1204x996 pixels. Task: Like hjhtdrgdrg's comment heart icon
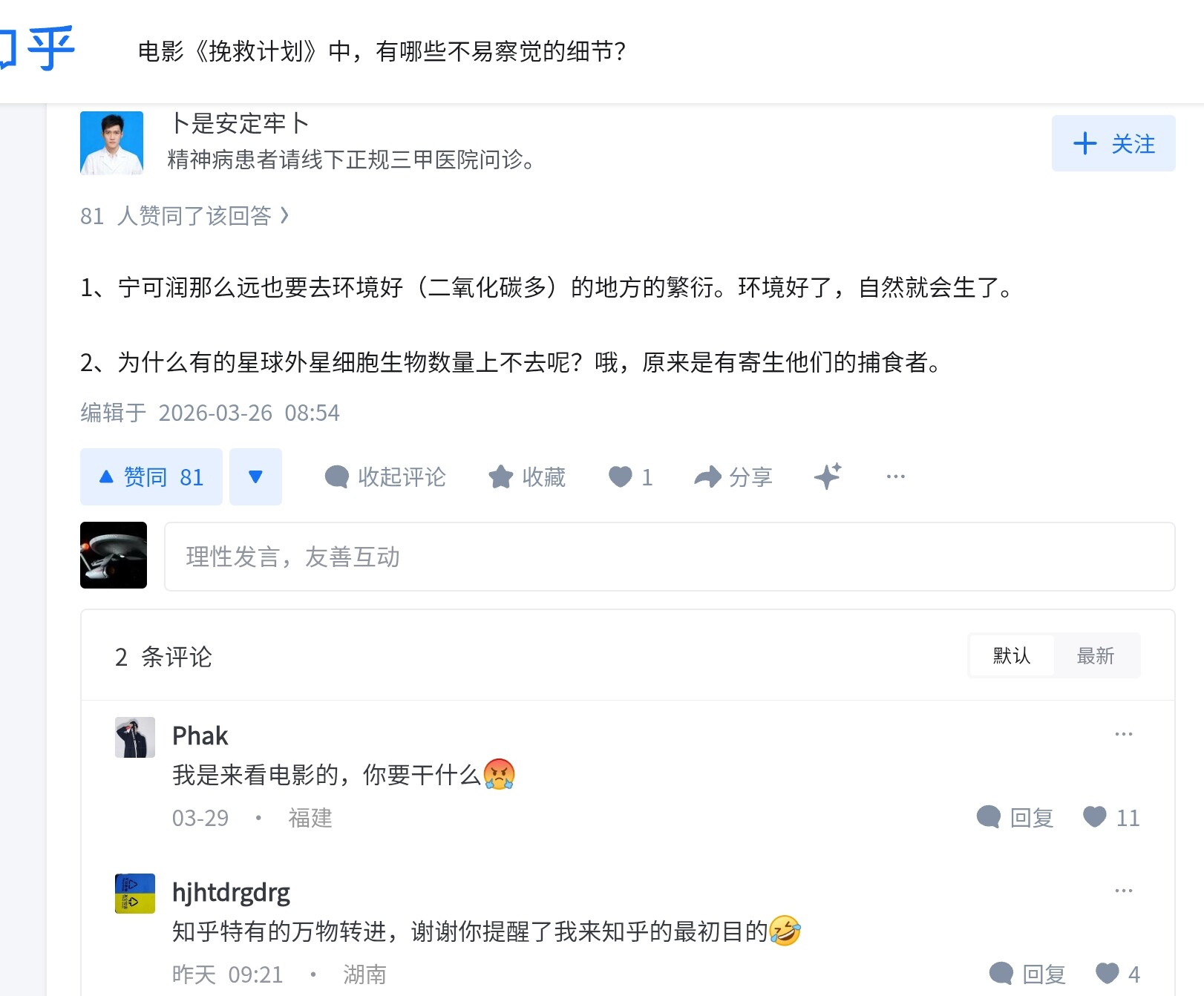(x=1108, y=973)
